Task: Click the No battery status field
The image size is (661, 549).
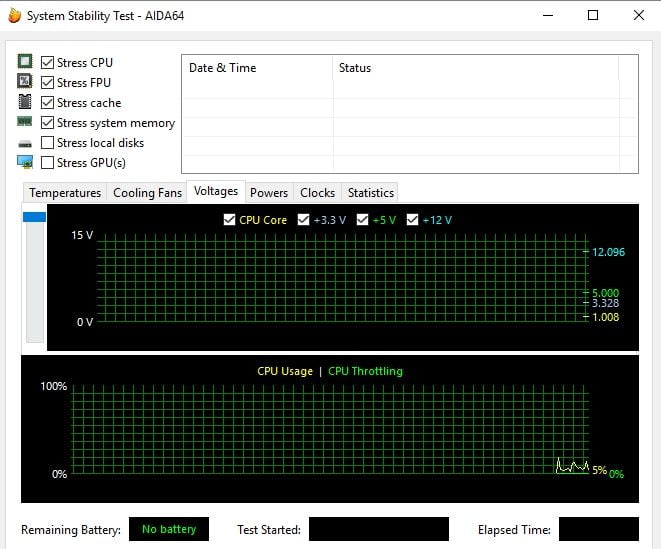Action: click(169, 529)
